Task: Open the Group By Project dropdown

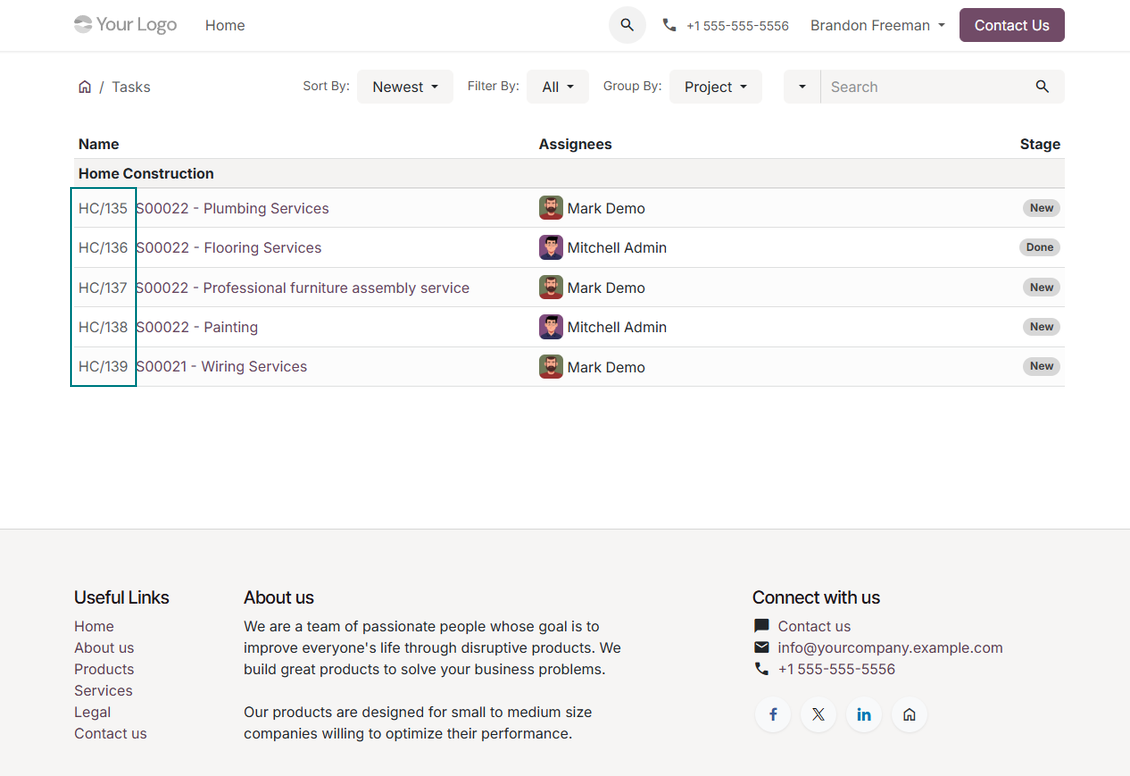Action: (x=715, y=86)
